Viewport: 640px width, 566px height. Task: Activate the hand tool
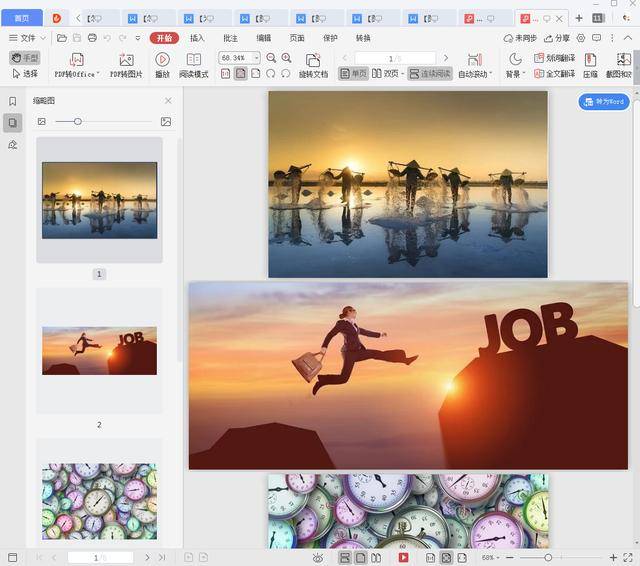(25, 58)
